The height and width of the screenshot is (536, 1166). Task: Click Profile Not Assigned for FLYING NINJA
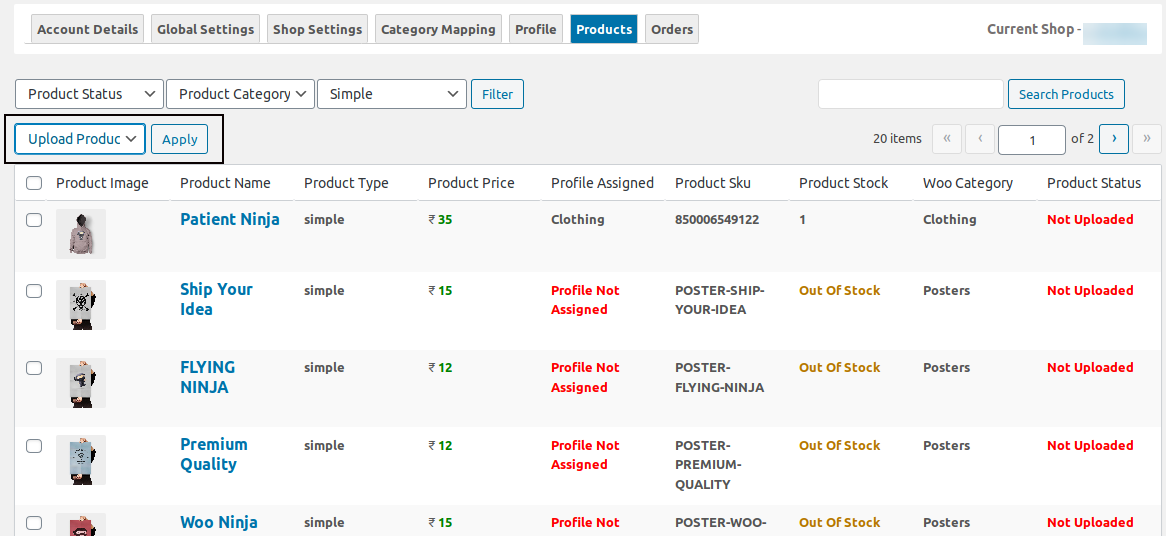[x=585, y=378]
